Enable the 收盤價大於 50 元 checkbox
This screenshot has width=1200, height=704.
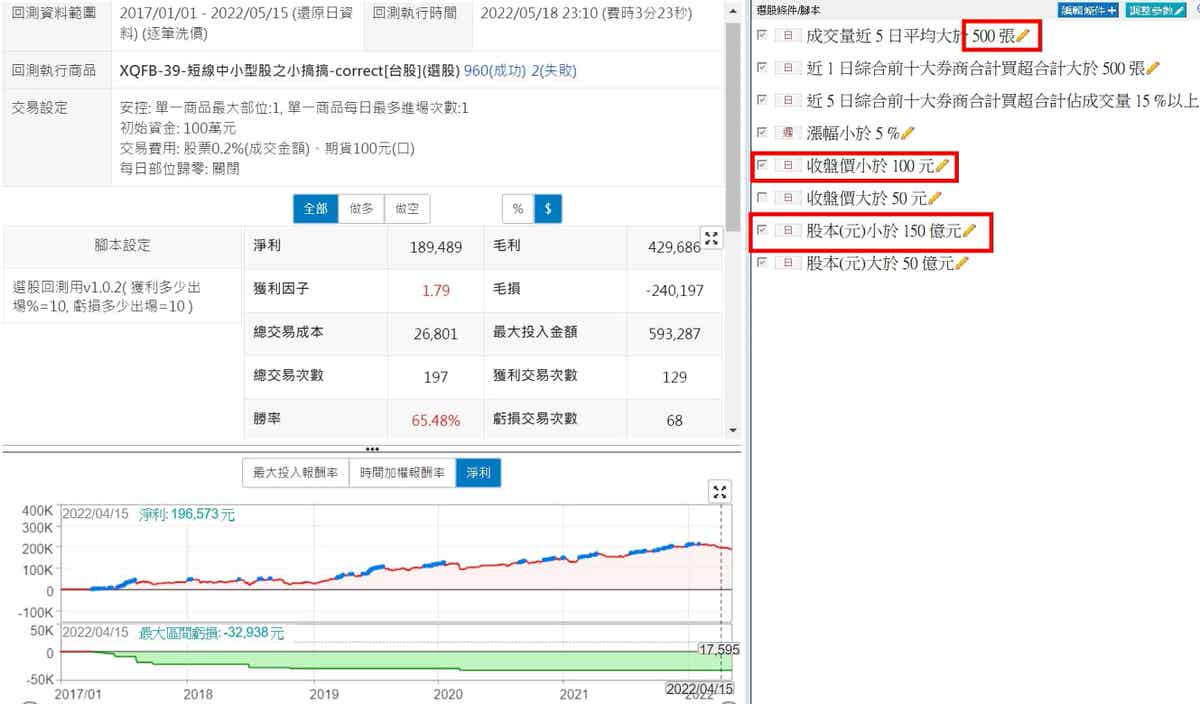[x=764, y=198]
